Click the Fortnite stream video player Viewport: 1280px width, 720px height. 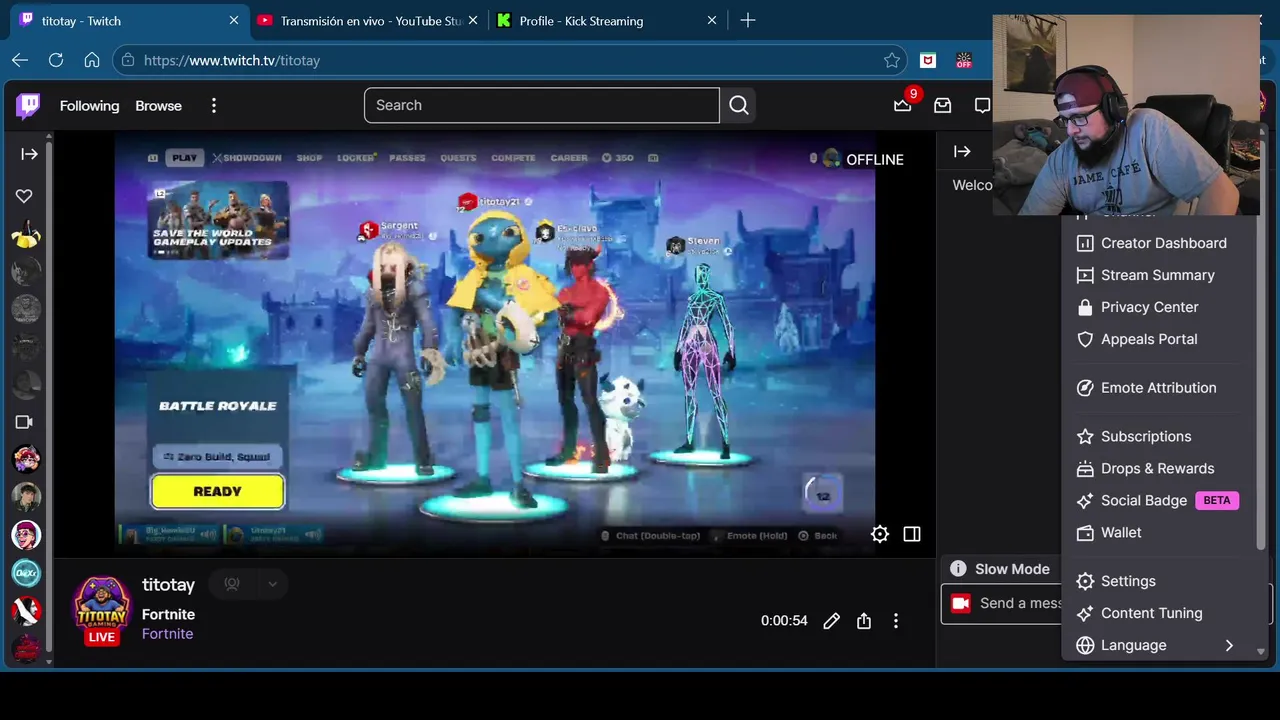click(495, 345)
